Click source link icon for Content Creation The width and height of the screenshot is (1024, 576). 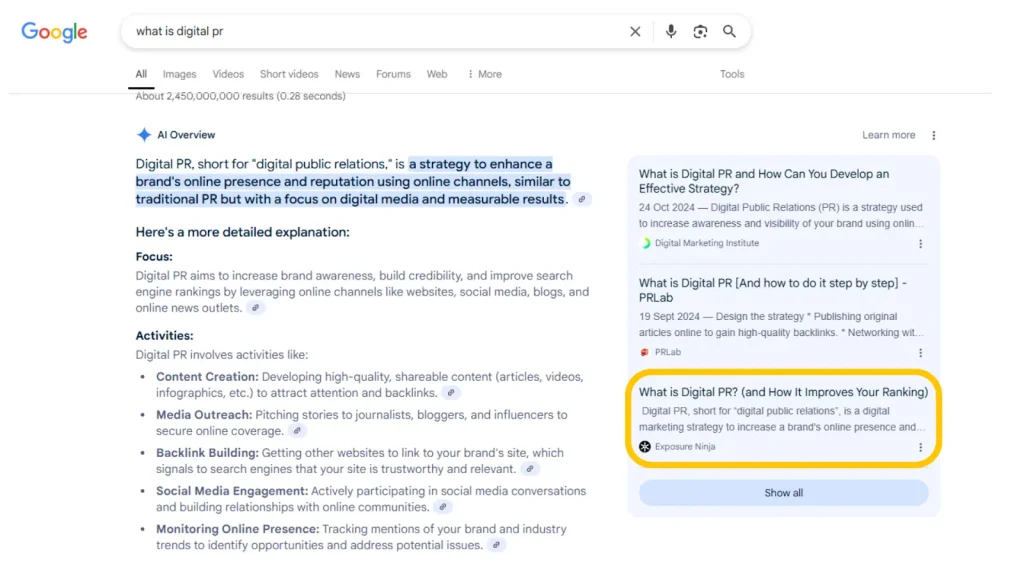(451, 393)
